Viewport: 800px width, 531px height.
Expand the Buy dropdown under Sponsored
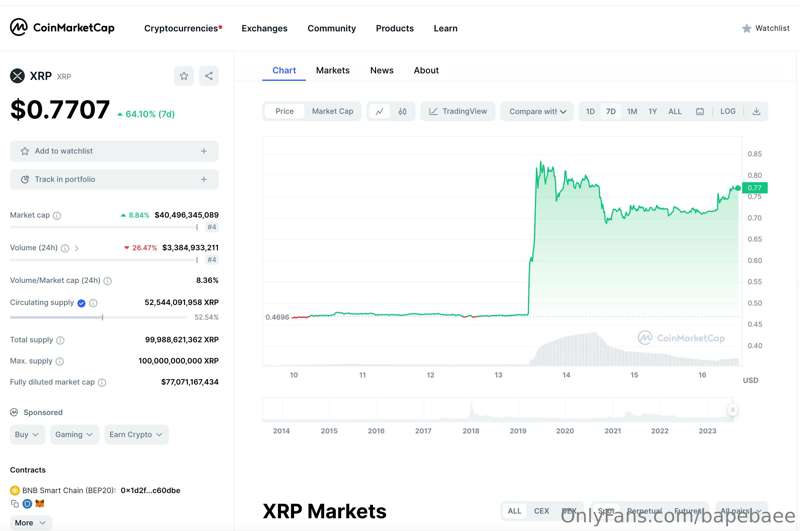coord(28,434)
